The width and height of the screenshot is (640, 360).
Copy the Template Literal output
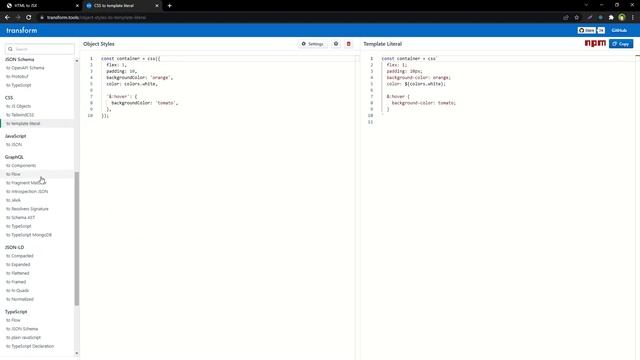pos(621,44)
